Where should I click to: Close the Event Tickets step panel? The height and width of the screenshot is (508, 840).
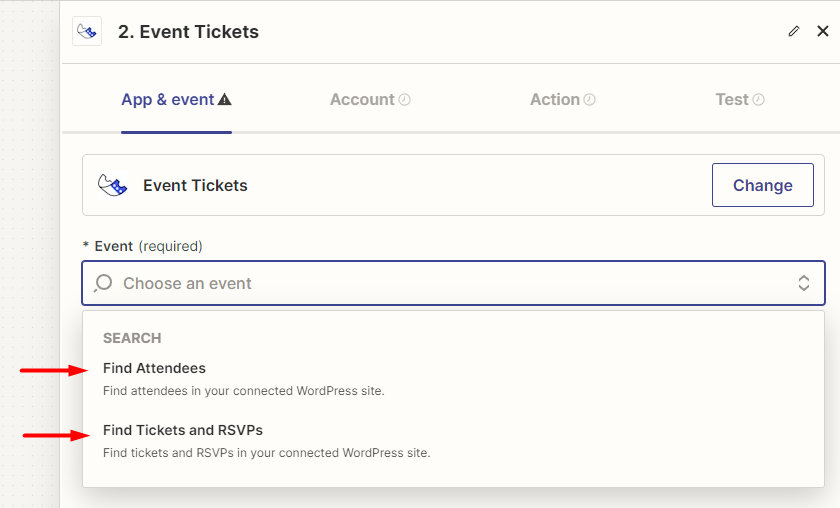823,32
